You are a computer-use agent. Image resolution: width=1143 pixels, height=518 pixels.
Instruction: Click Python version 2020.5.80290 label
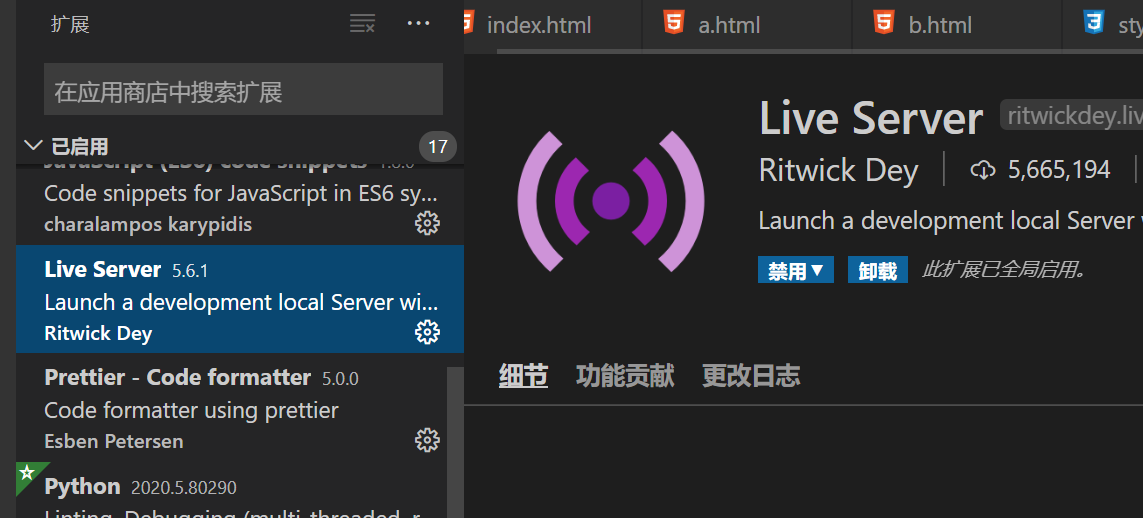[x=184, y=487]
